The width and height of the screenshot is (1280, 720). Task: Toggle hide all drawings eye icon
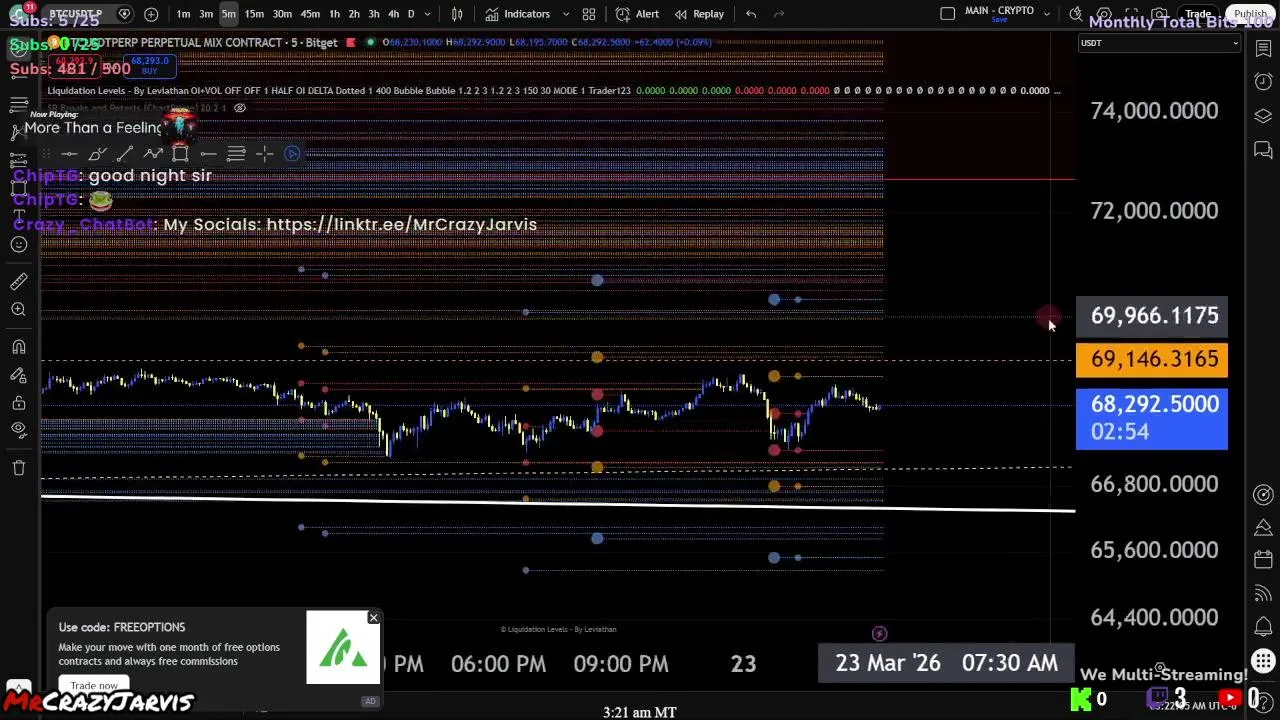click(x=19, y=430)
